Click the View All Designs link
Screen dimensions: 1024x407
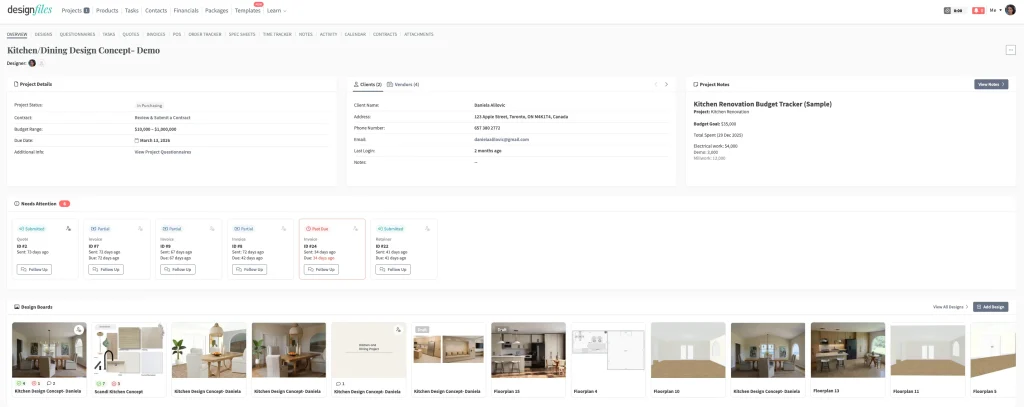950,306
